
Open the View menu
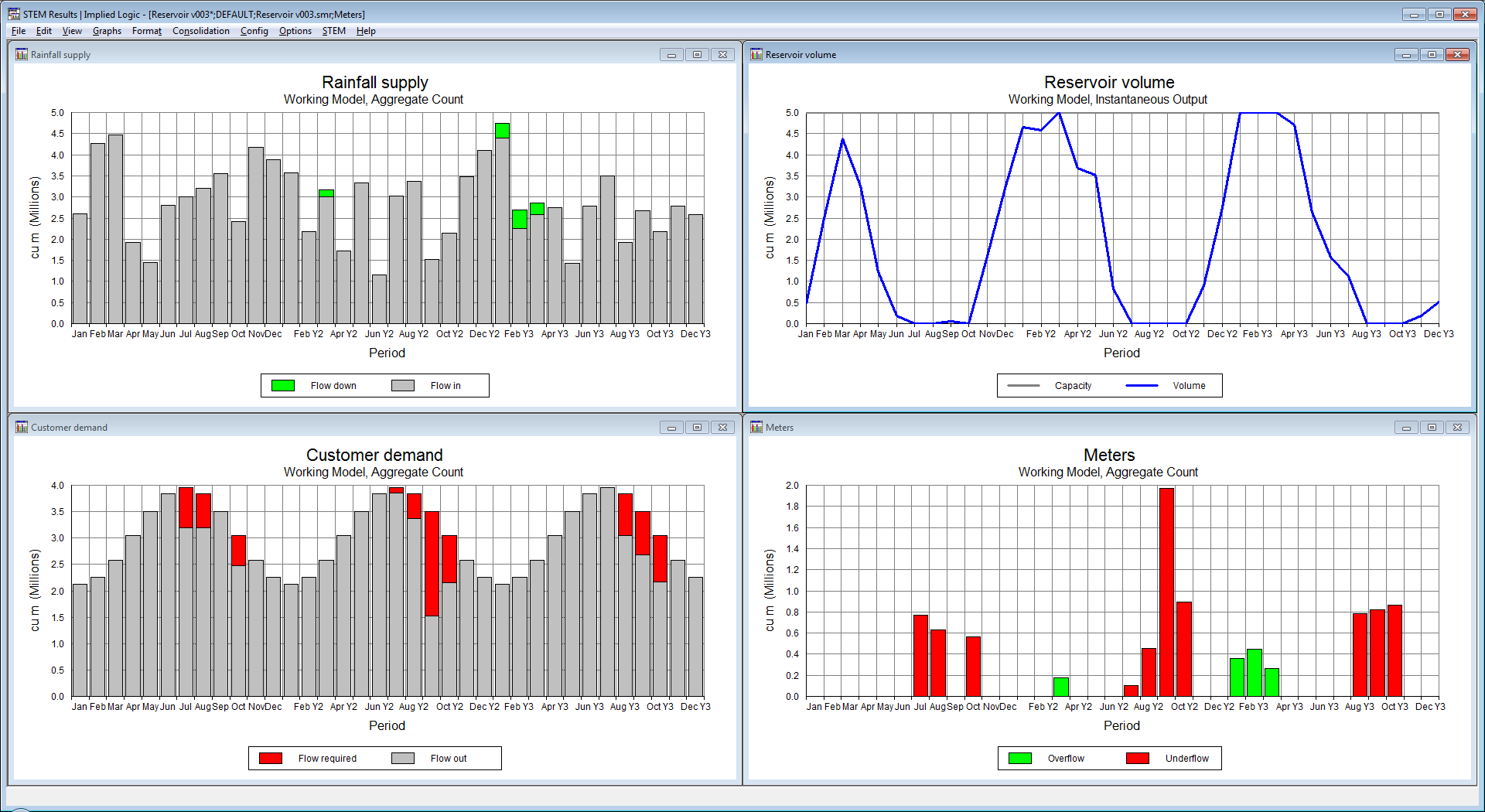click(72, 31)
